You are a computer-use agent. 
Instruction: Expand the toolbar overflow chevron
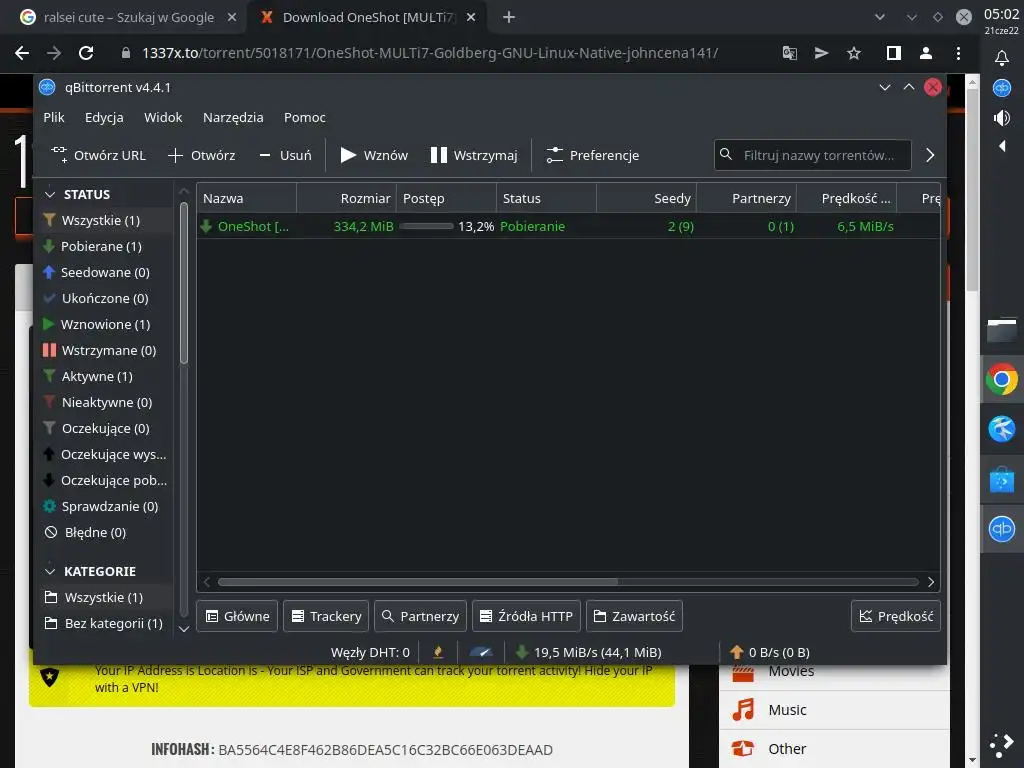(x=930, y=155)
